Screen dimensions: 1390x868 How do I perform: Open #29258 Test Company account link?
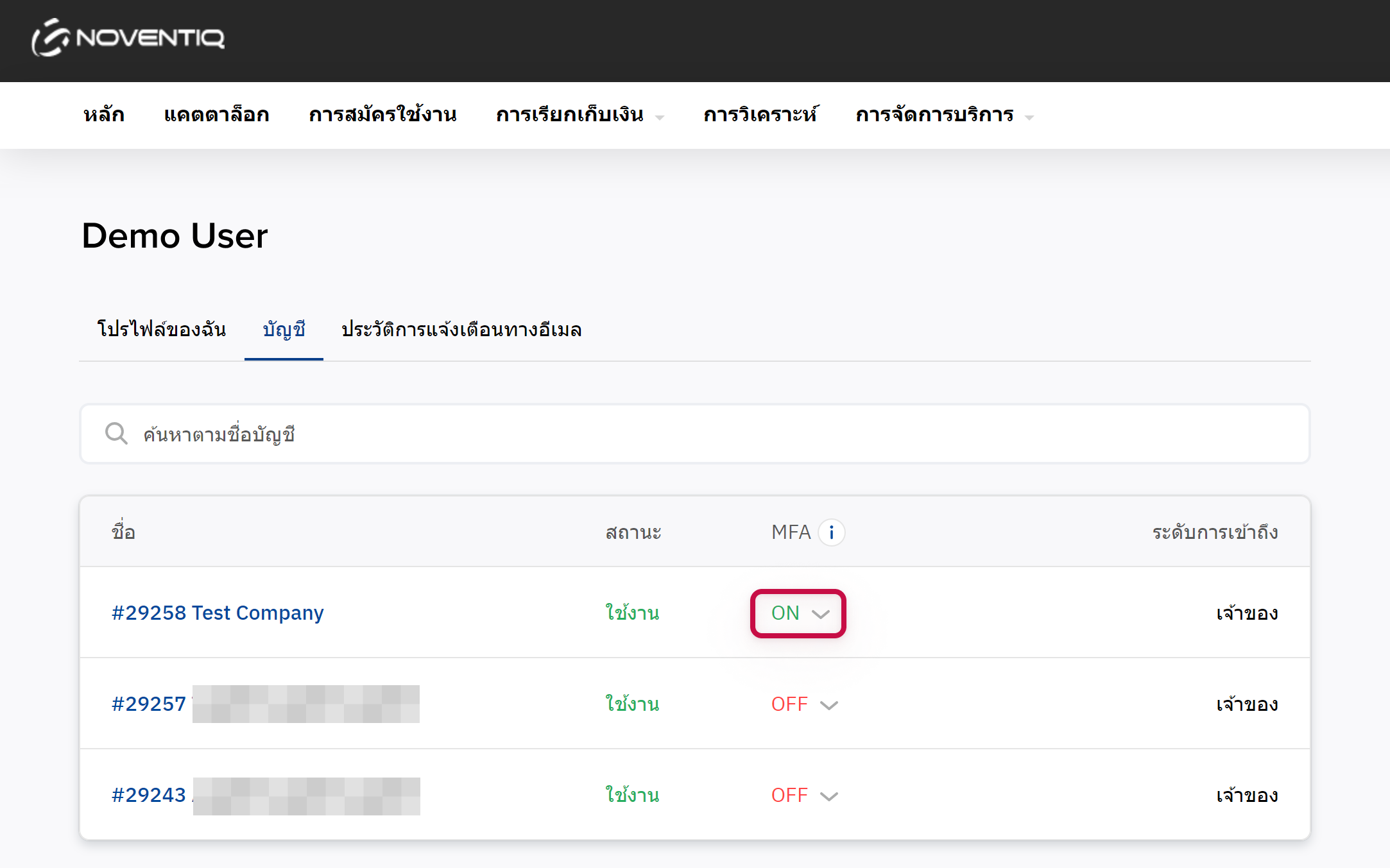[x=218, y=613]
